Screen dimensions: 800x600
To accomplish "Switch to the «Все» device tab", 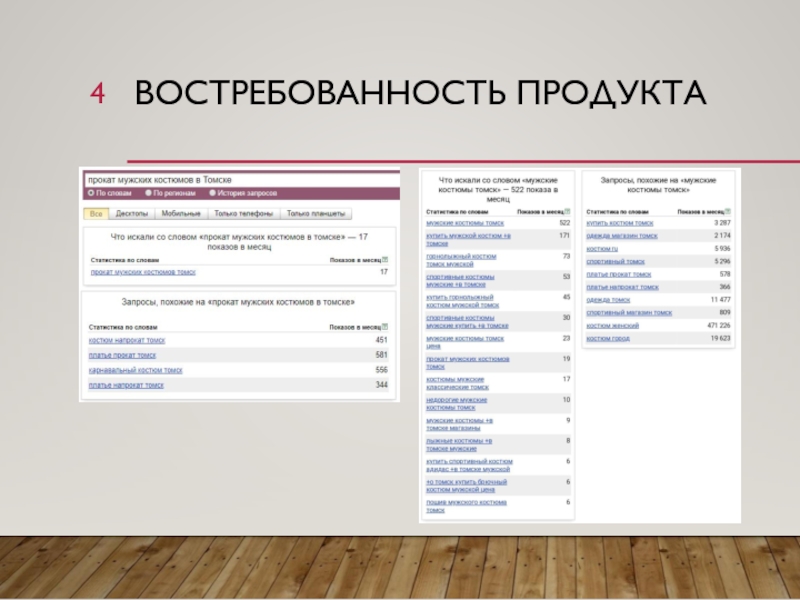I will [x=96, y=213].
